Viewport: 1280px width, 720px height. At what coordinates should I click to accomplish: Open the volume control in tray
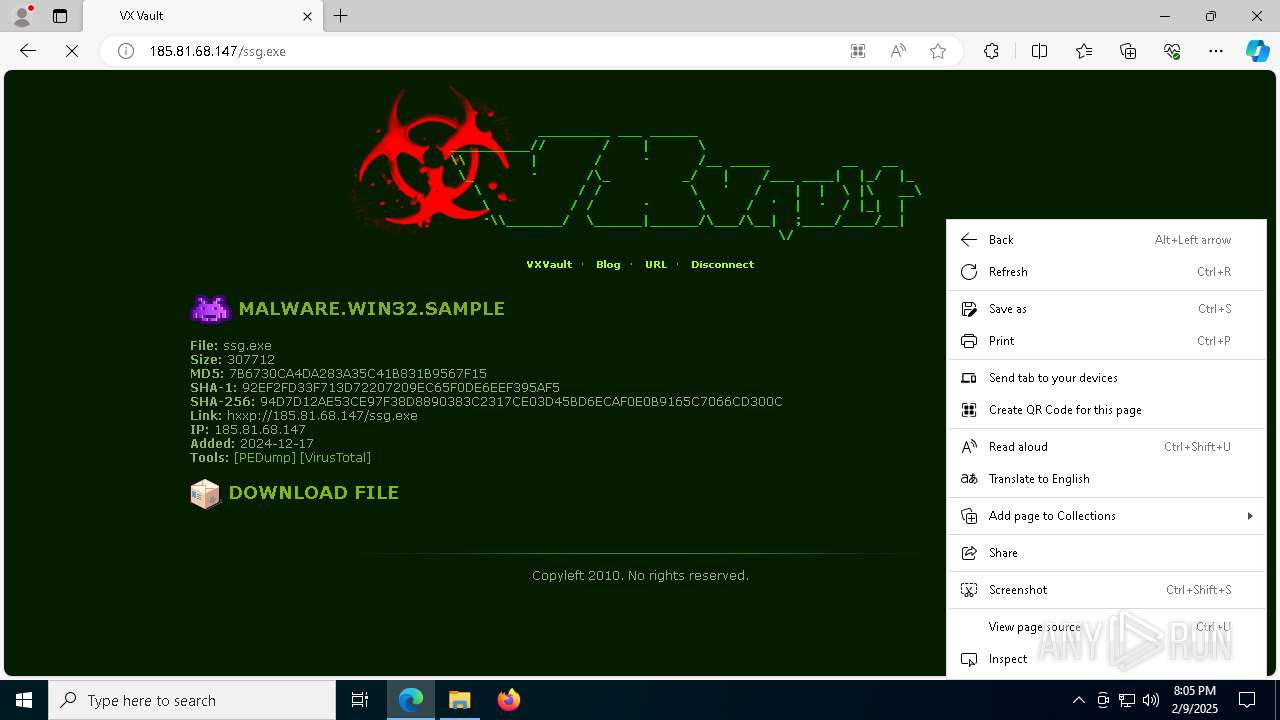point(1151,700)
